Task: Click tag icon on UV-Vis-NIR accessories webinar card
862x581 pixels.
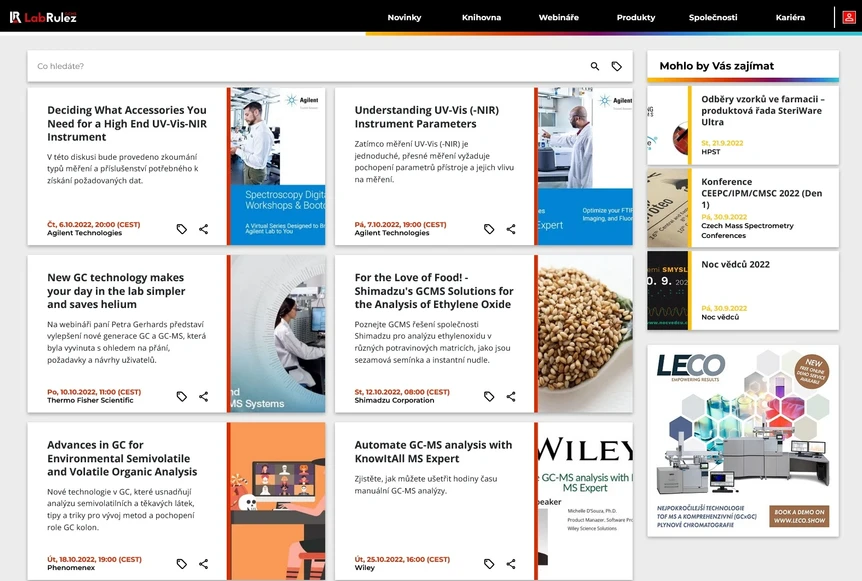Action: (x=182, y=229)
